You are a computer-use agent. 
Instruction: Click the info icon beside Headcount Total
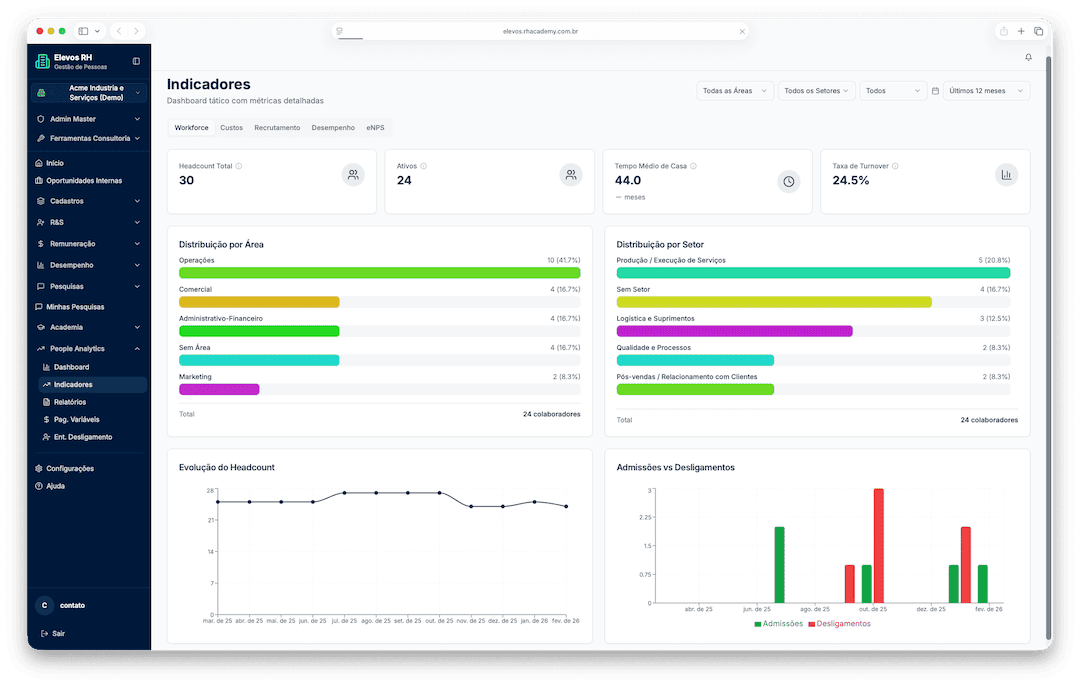239,166
